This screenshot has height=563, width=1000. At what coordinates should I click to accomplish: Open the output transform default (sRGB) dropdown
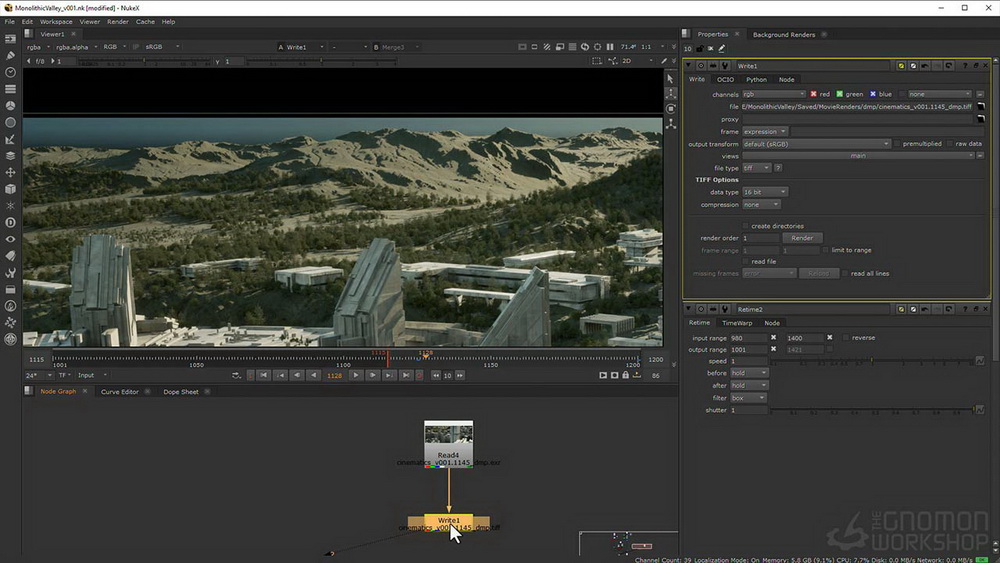(x=816, y=144)
